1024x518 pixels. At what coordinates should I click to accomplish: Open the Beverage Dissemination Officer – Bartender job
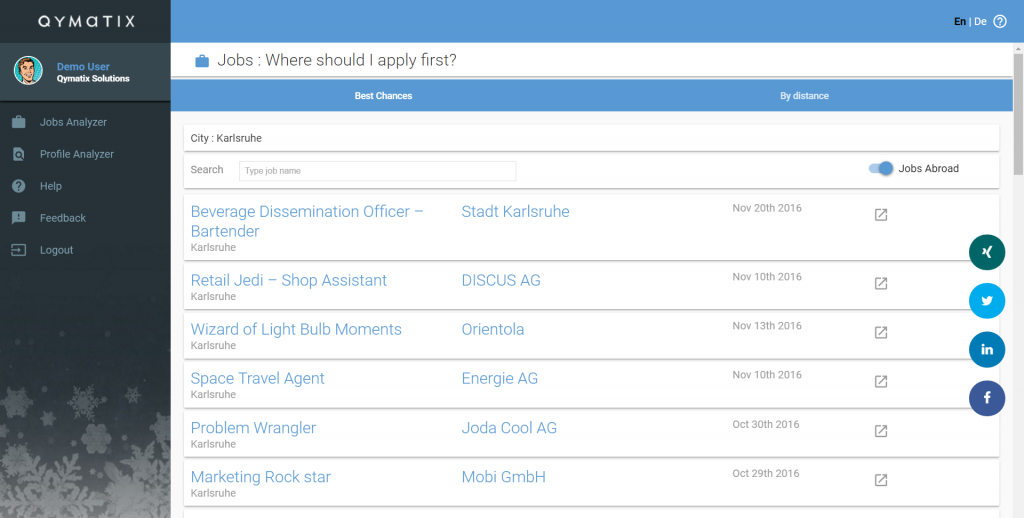[x=307, y=221]
